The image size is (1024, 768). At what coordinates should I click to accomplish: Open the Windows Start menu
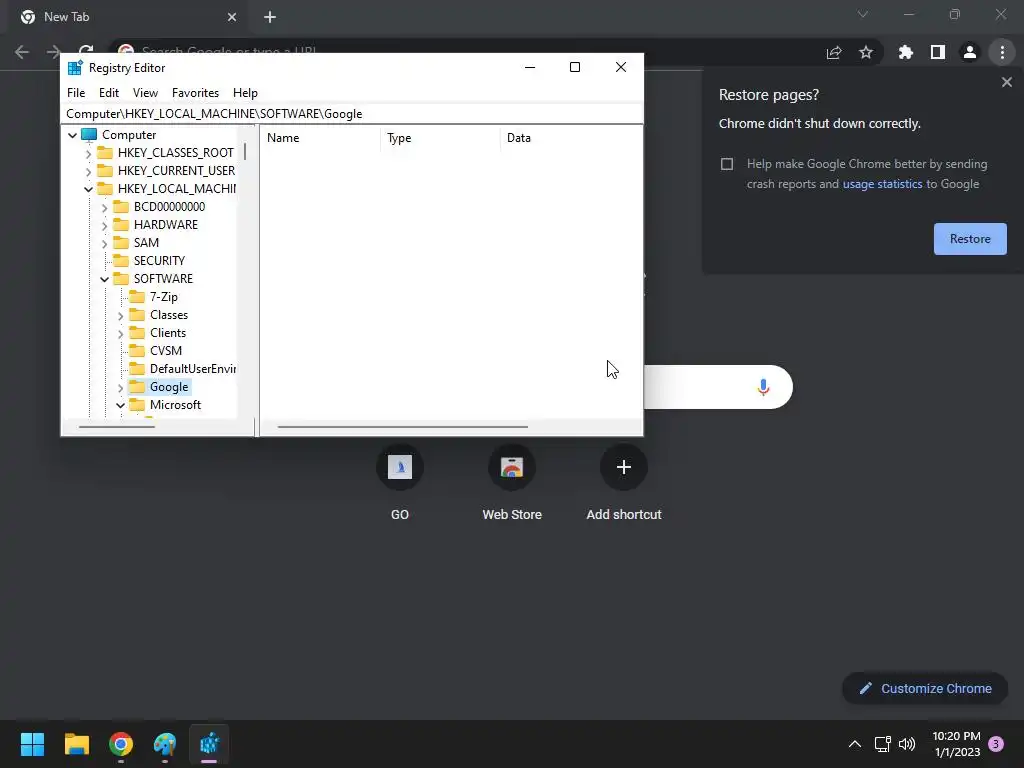click(x=32, y=744)
